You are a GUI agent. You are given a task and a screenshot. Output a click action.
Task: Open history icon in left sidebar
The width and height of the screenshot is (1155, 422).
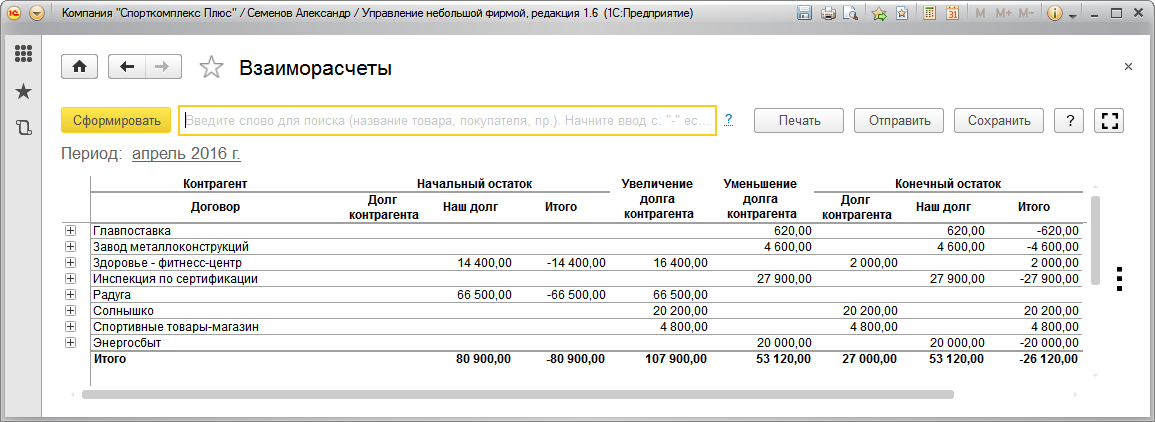[x=24, y=127]
